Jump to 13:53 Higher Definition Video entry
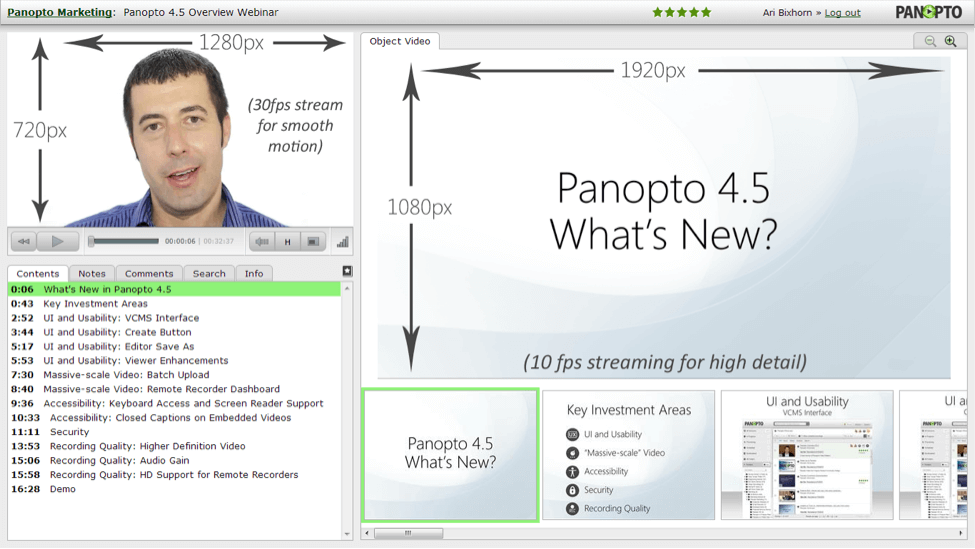Screen dimensions: 975x549 [174, 446]
